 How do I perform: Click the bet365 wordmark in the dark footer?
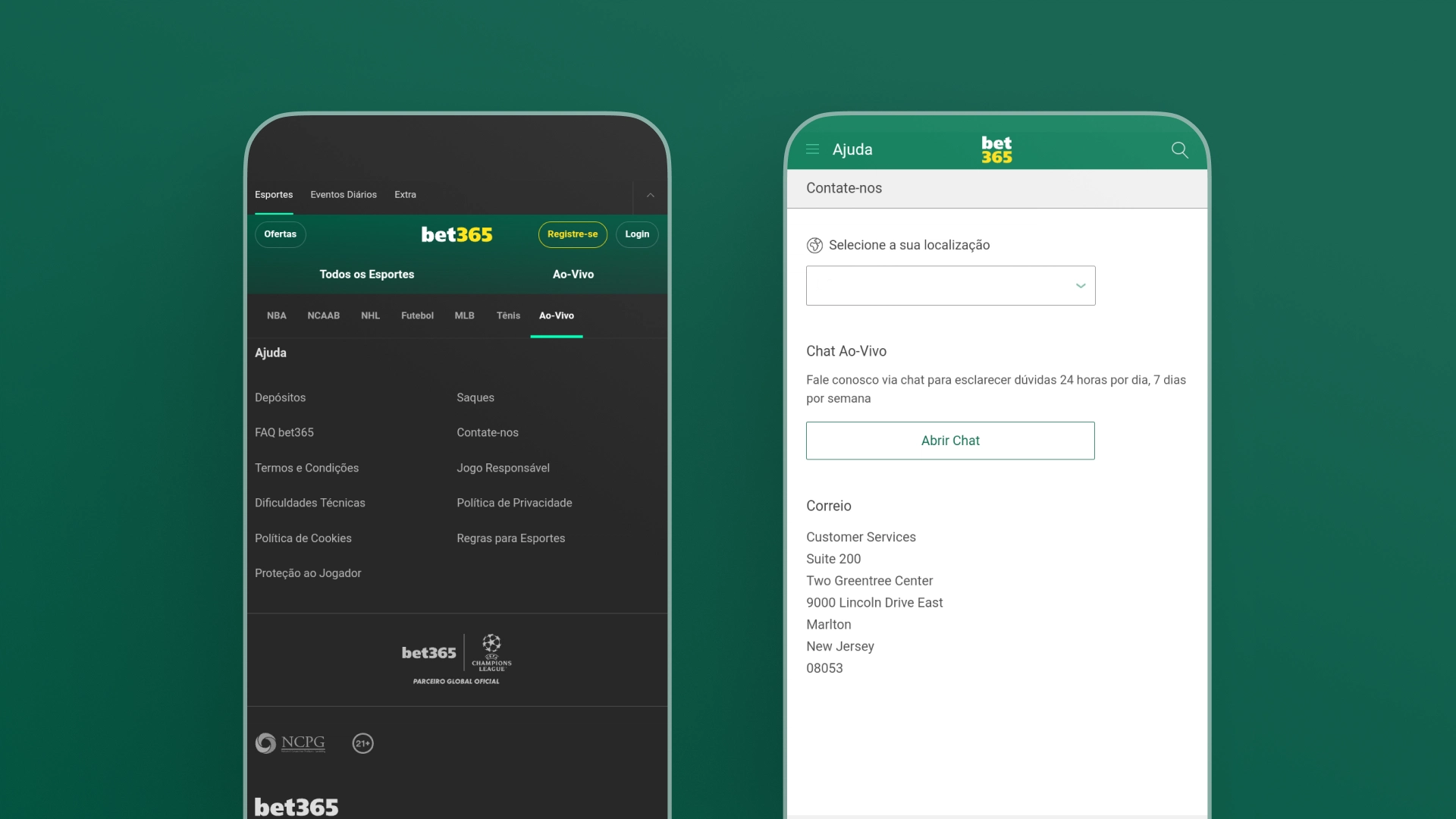[296, 806]
